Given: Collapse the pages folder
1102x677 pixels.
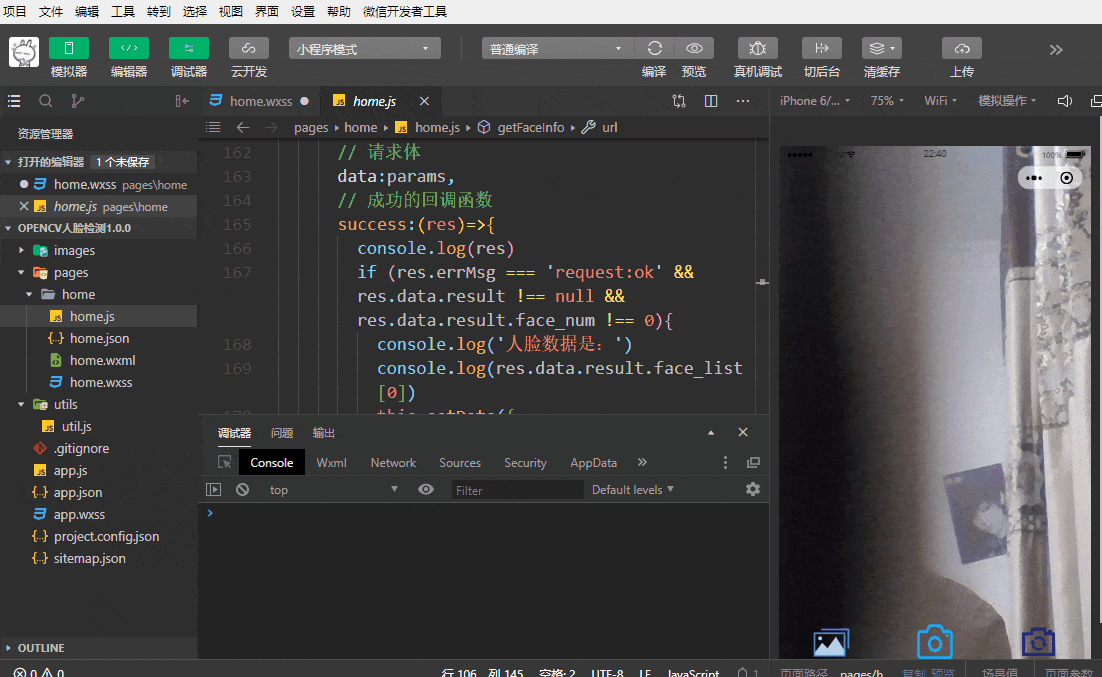Looking at the screenshot, I should click(x=71, y=273).
